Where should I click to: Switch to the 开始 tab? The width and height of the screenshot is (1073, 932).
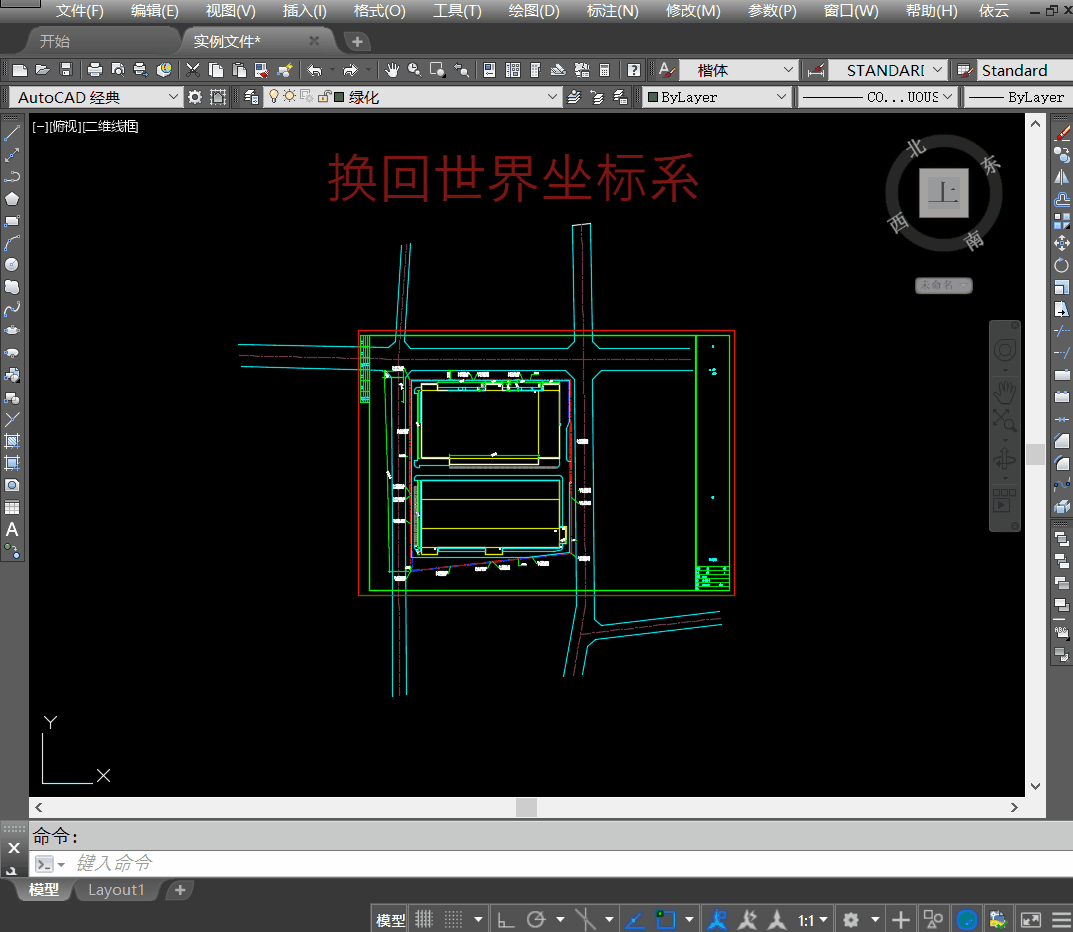(x=55, y=41)
